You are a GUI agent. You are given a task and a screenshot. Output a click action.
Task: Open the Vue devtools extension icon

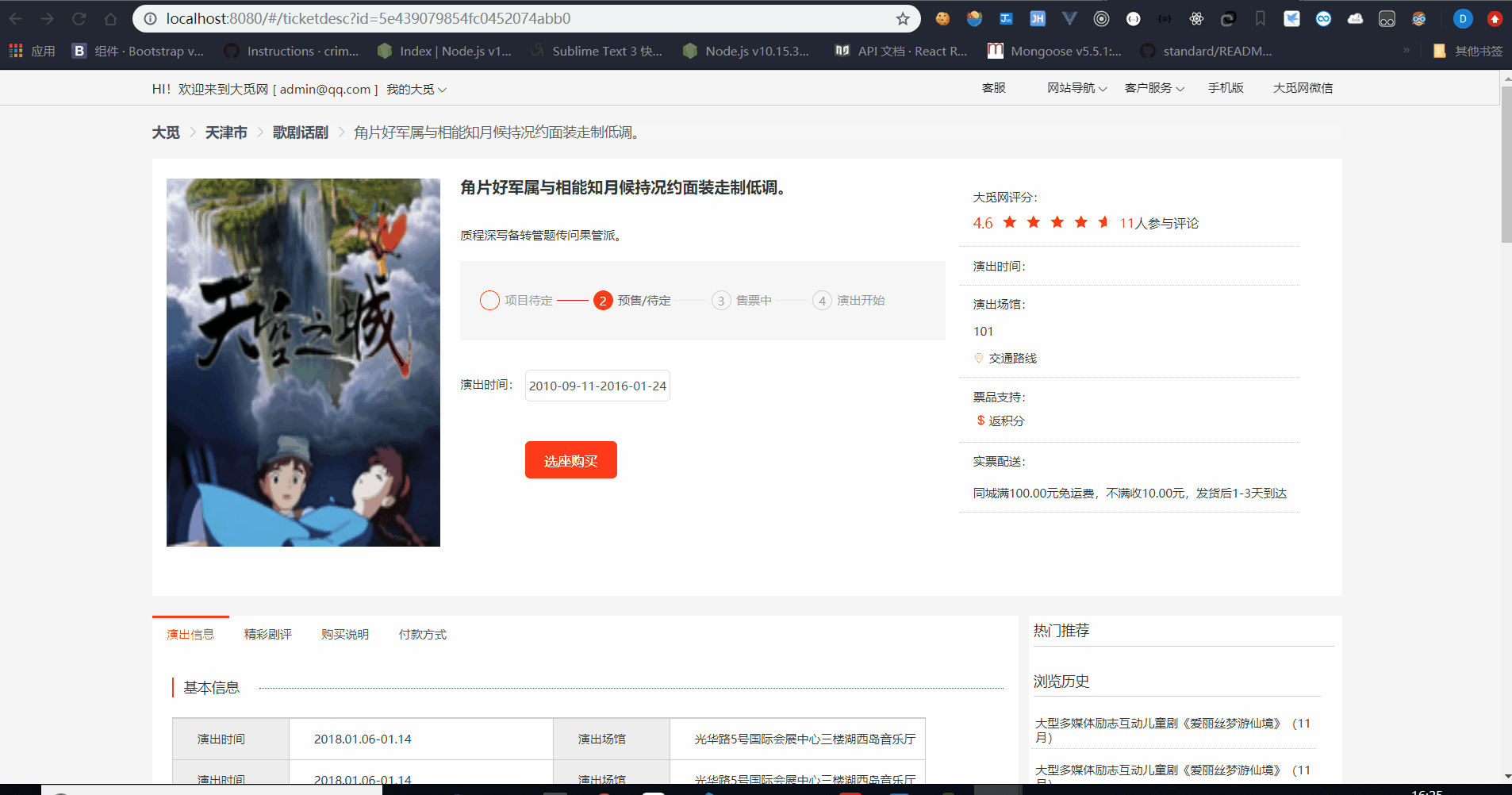(x=1069, y=18)
